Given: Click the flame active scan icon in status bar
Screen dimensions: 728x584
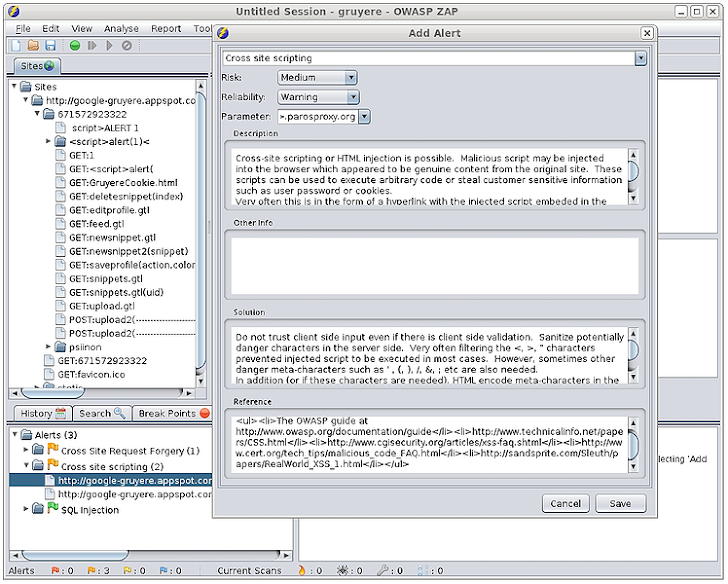Looking at the screenshot, I should pos(302,571).
